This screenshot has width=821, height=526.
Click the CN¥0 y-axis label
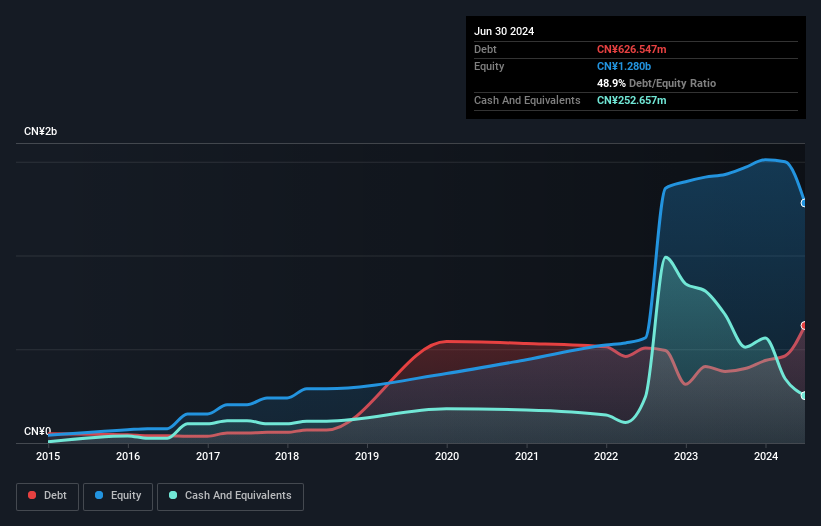37,431
